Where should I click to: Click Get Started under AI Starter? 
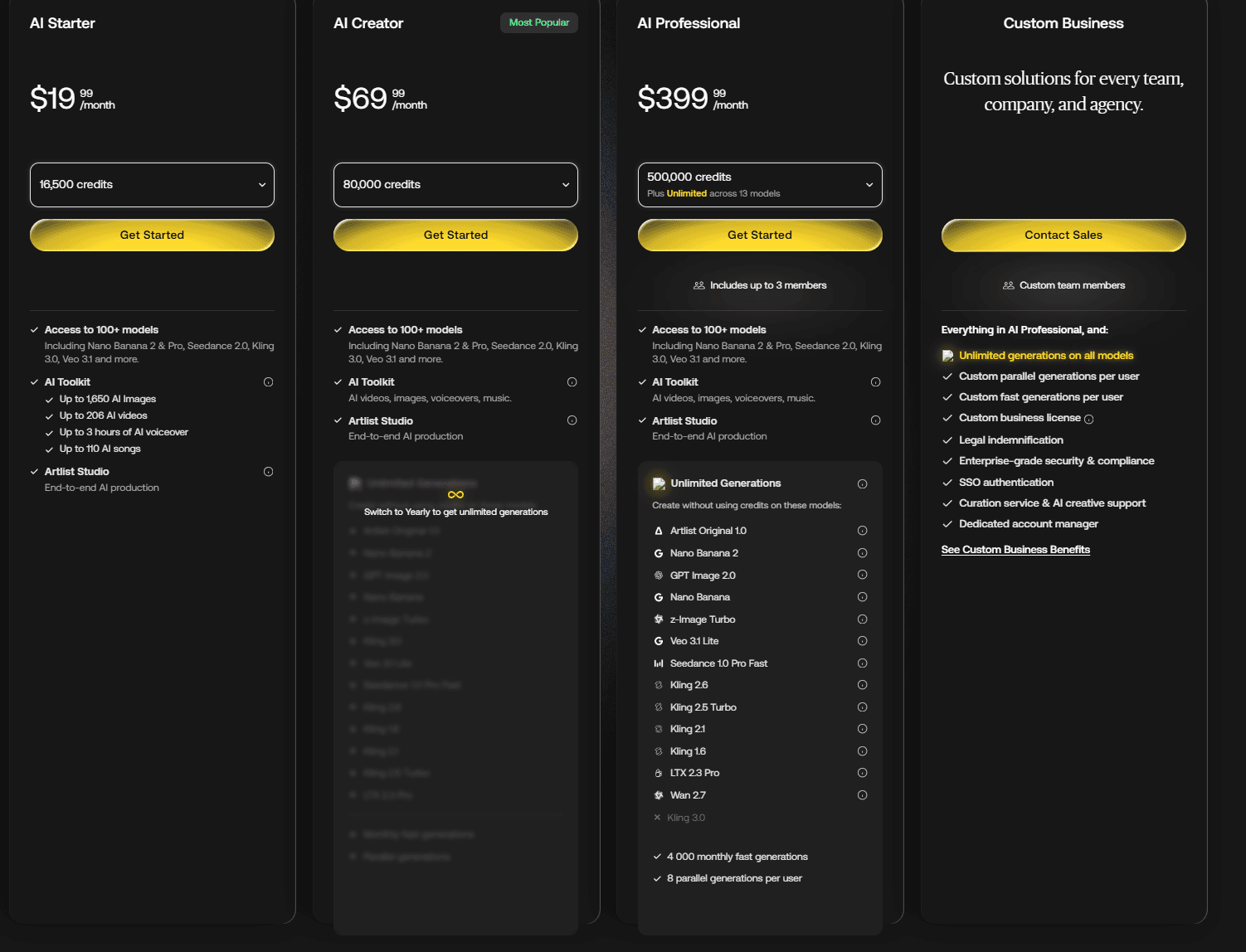coord(152,235)
